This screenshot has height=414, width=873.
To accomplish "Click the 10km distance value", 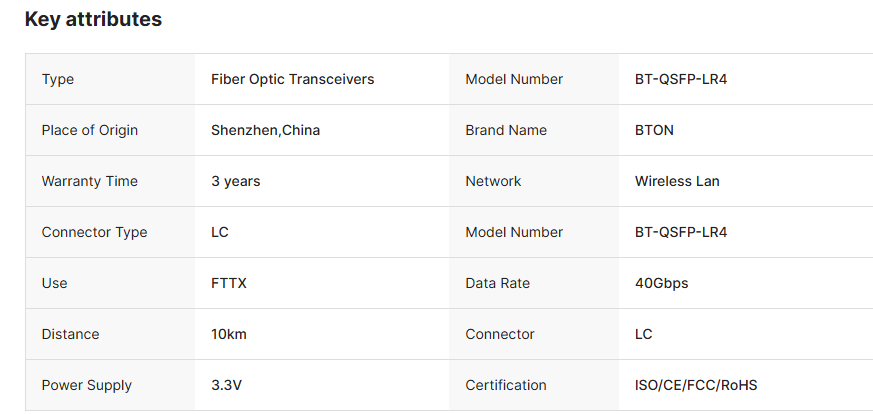I will 229,334.
